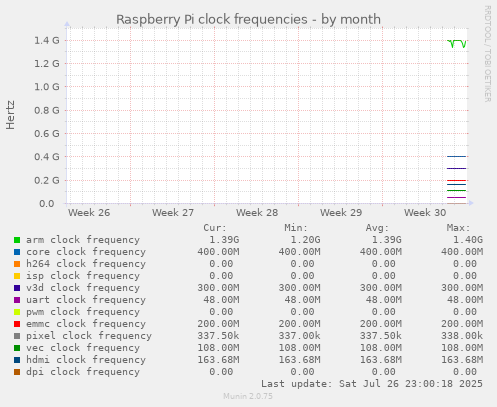Viewport: 497px width, 407px height.
Task: Click the '0.4 G' y-axis label
Action: tap(47, 157)
